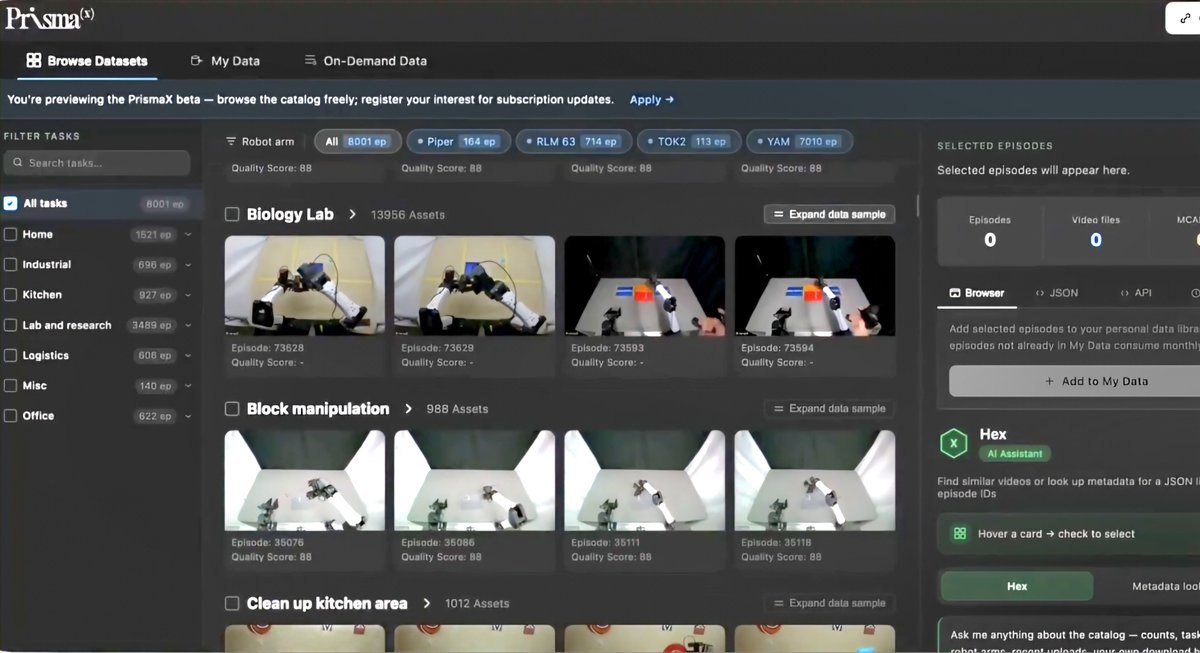Image resolution: width=1200 pixels, height=653 pixels.
Task: Expand the Office category chevron
Action: click(x=188, y=416)
